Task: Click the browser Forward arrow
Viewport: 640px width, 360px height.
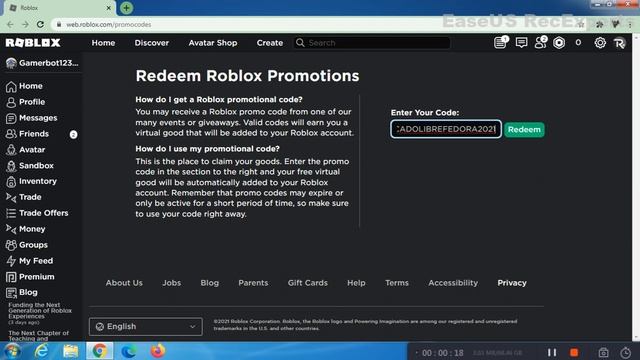Action: pyautogui.click(x=25, y=24)
